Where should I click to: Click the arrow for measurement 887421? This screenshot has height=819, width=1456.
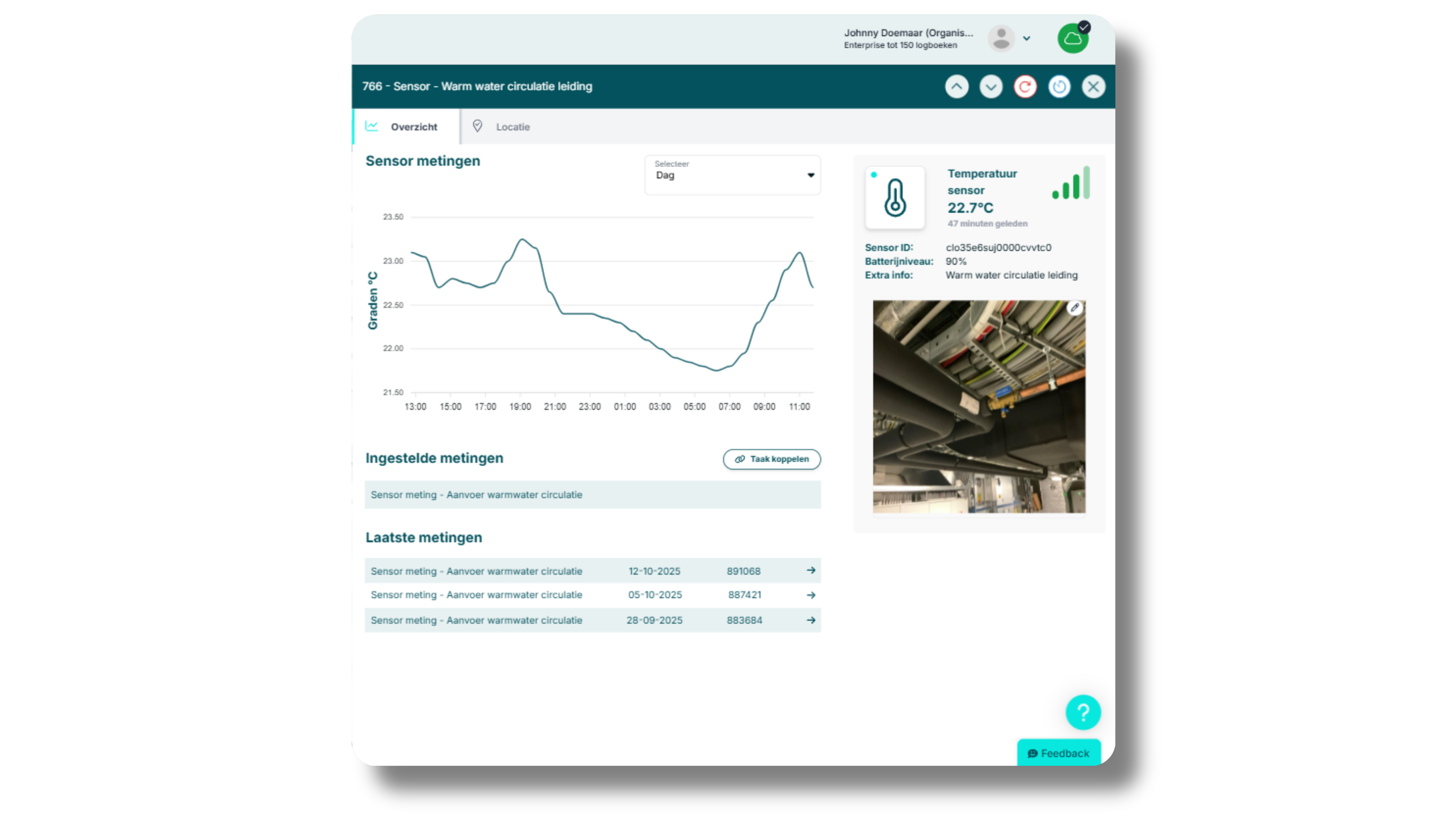pos(811,595)
